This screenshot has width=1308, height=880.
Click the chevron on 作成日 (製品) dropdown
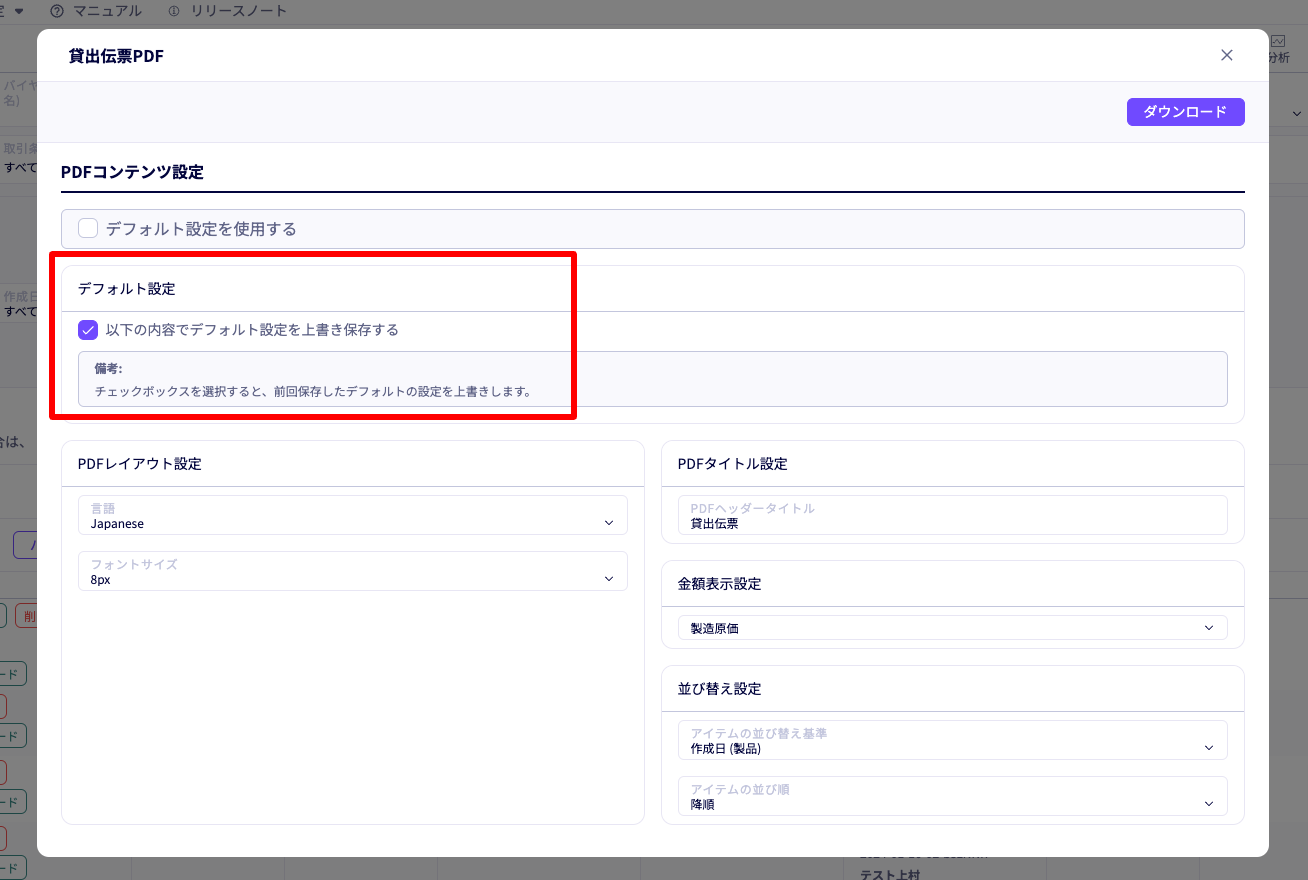pos(1209,748)
